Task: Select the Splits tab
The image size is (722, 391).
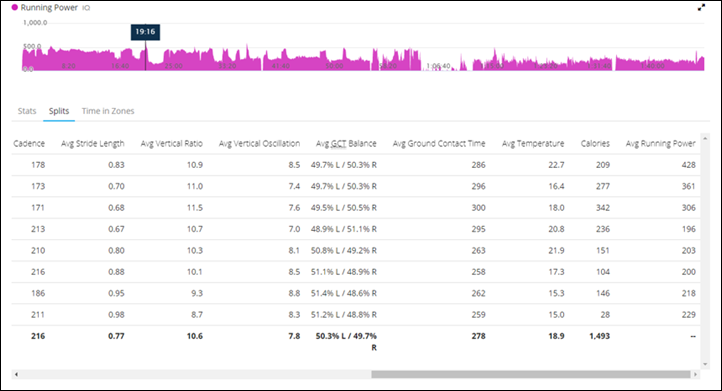Action: [x=59, y=111]
